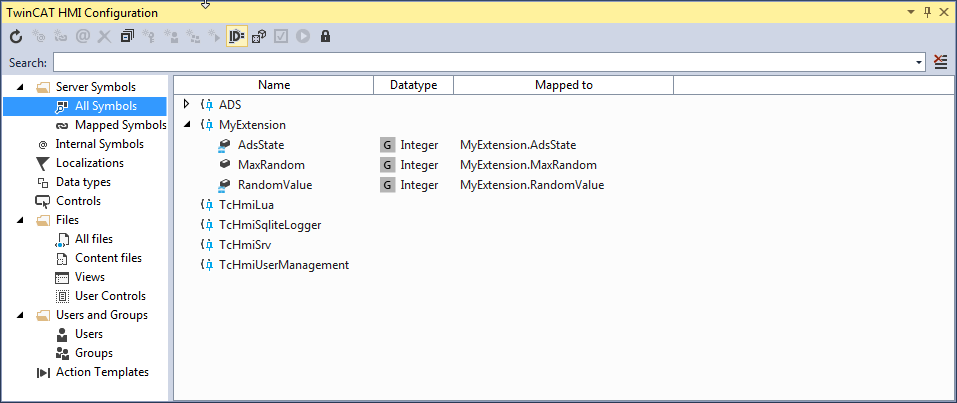Collapse the Files tree node
The image size is (957, 403).
[20, 220]
